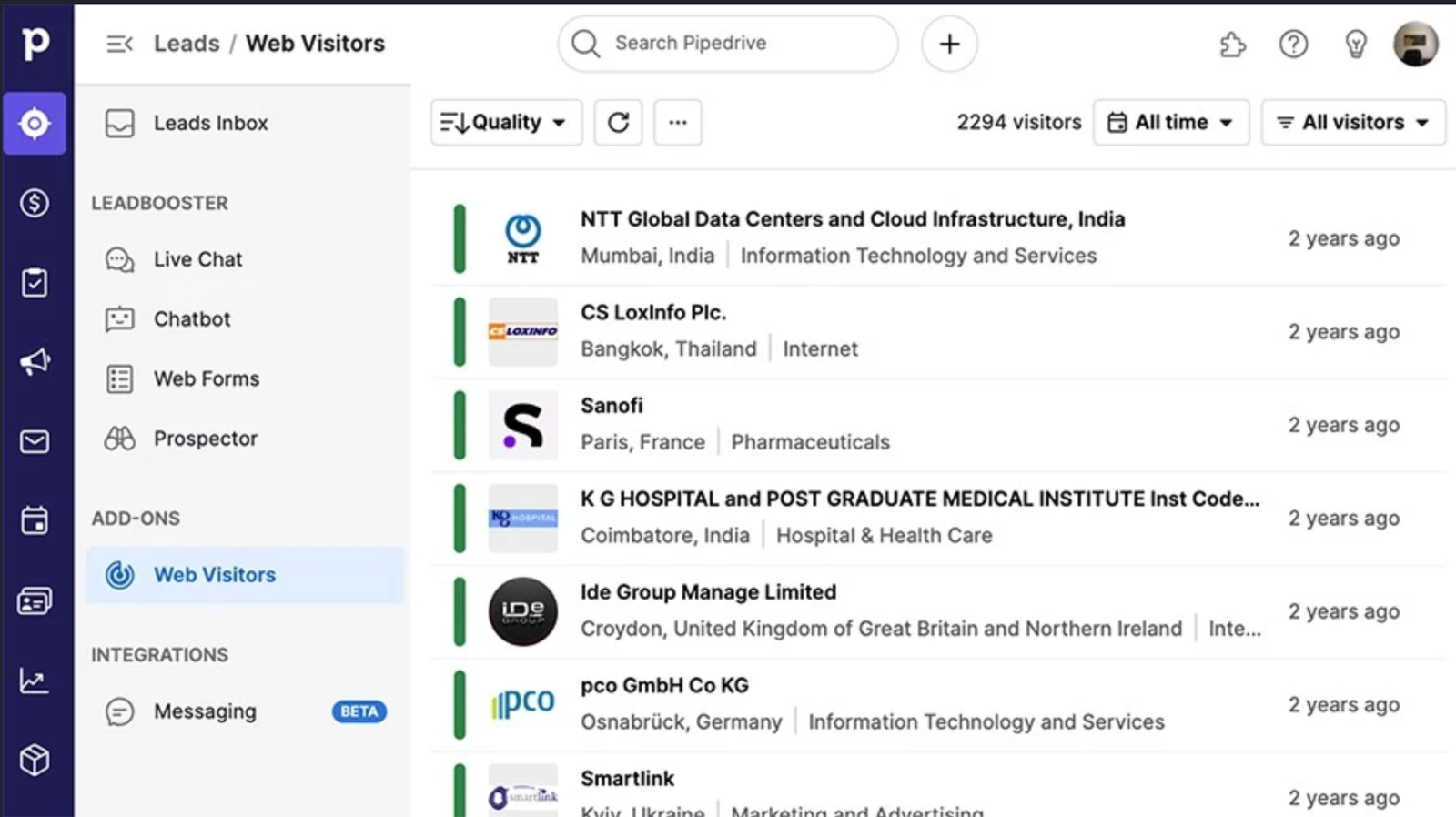
Task: Open the more options ellipsis button
Action: [678, 122]
